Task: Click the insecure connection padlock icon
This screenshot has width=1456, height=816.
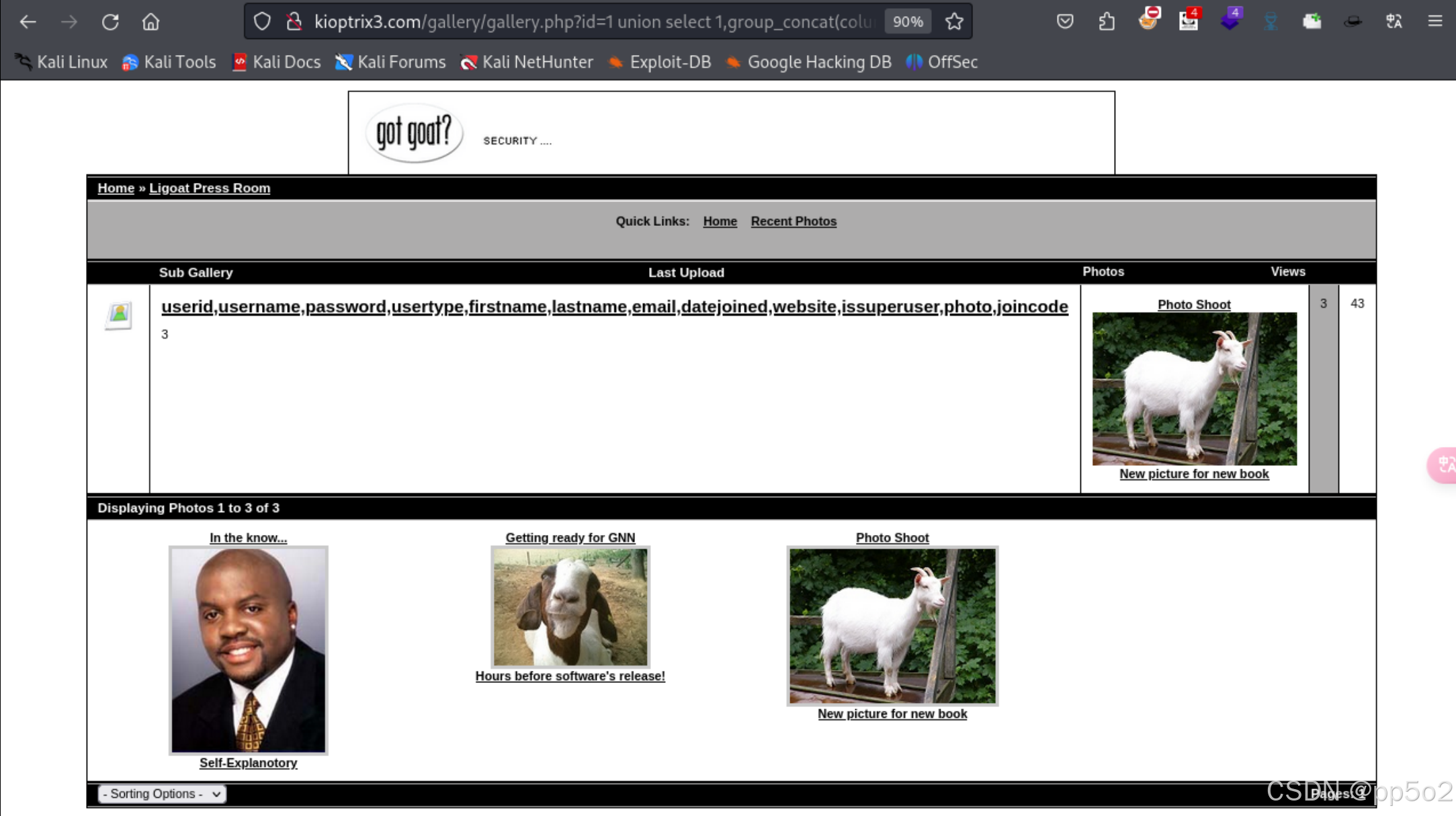Action: click(294, 22)
